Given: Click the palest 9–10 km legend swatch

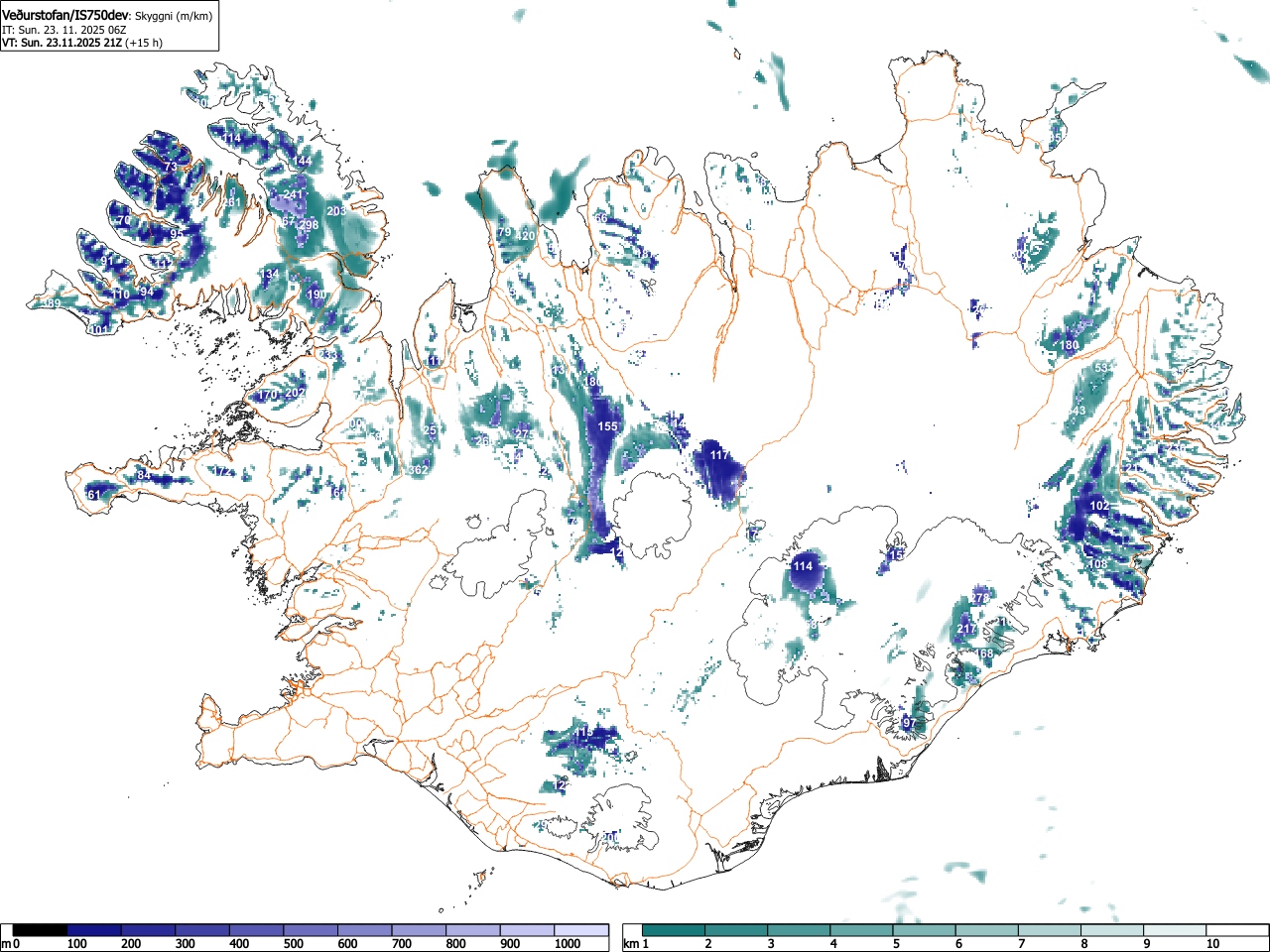Looking at the screenshot, I should pyautogui.click(x=1177, y=930).
